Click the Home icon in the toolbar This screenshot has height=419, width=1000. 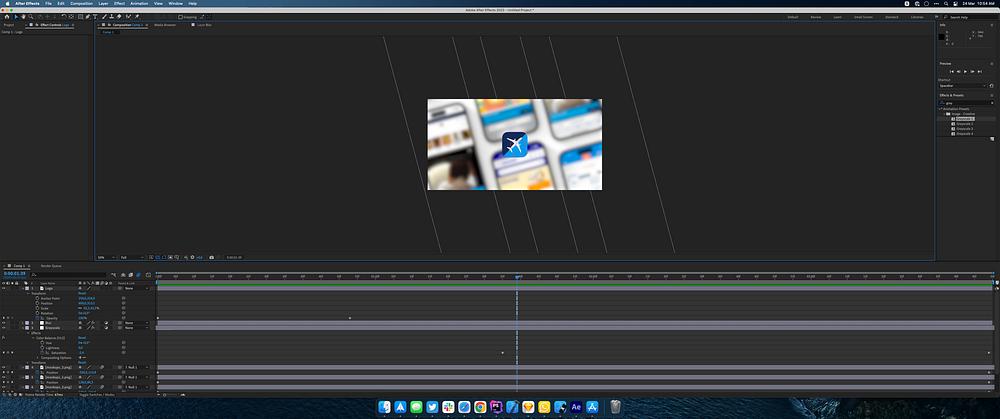(7, 17)
